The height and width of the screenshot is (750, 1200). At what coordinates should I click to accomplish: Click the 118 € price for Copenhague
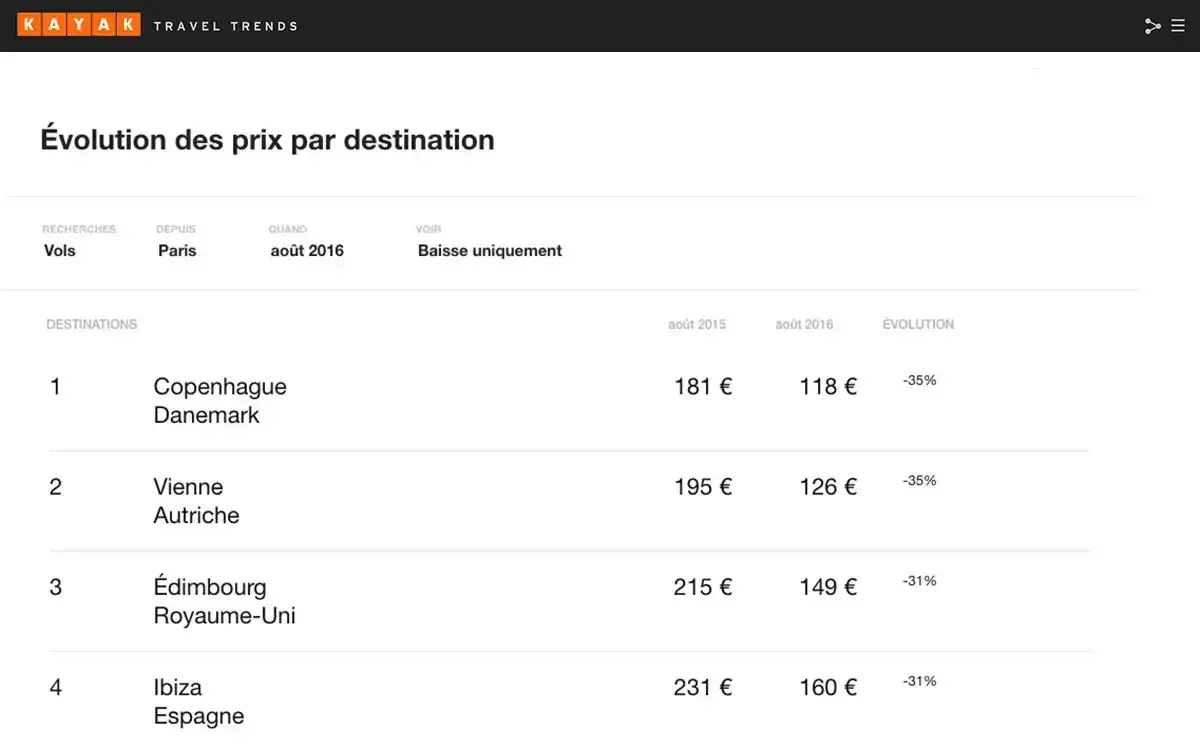coord(828,387)
